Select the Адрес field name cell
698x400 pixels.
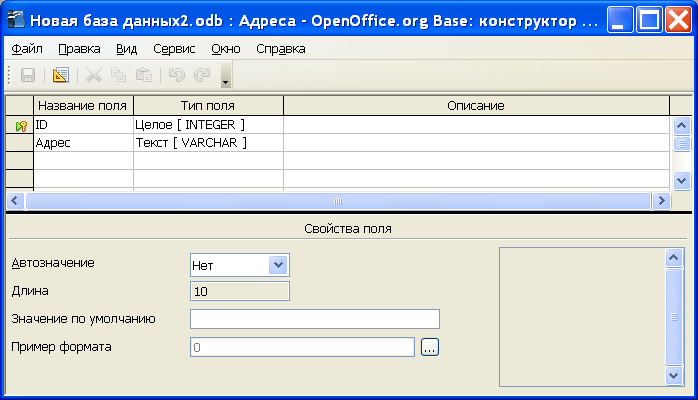pyautogui.click(x=84, y=143)
